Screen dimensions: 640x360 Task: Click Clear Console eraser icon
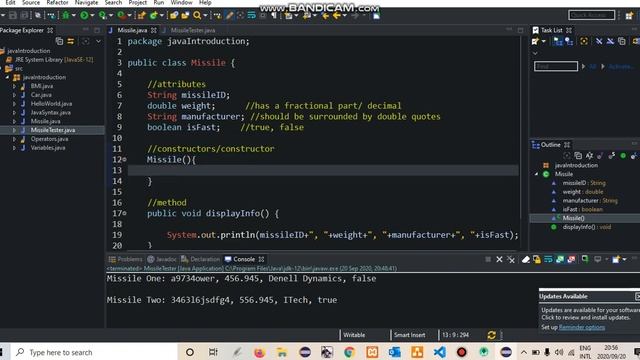click(526, 260)
